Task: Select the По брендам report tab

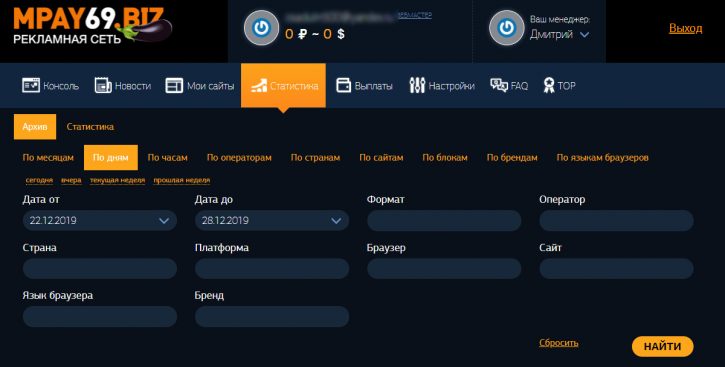Action: point(512,158)
